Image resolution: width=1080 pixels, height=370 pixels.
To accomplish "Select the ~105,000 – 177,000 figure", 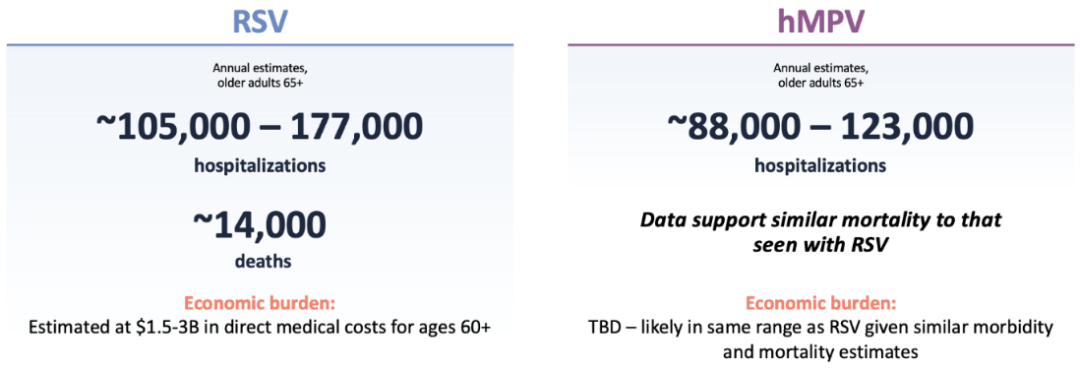I will pyautogui.click(x=259, y=127).
